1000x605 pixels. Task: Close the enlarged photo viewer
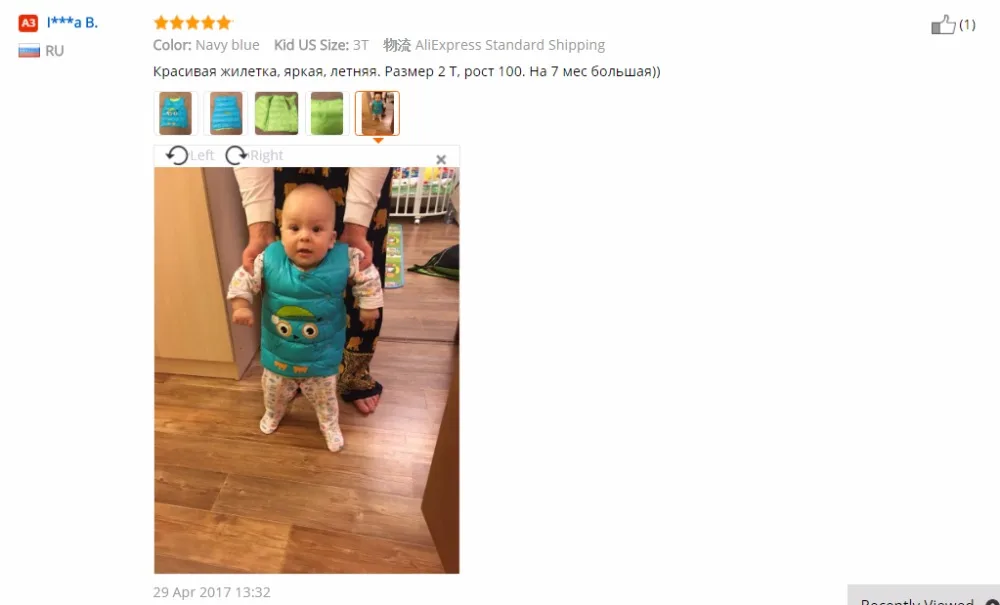point(441,159)
